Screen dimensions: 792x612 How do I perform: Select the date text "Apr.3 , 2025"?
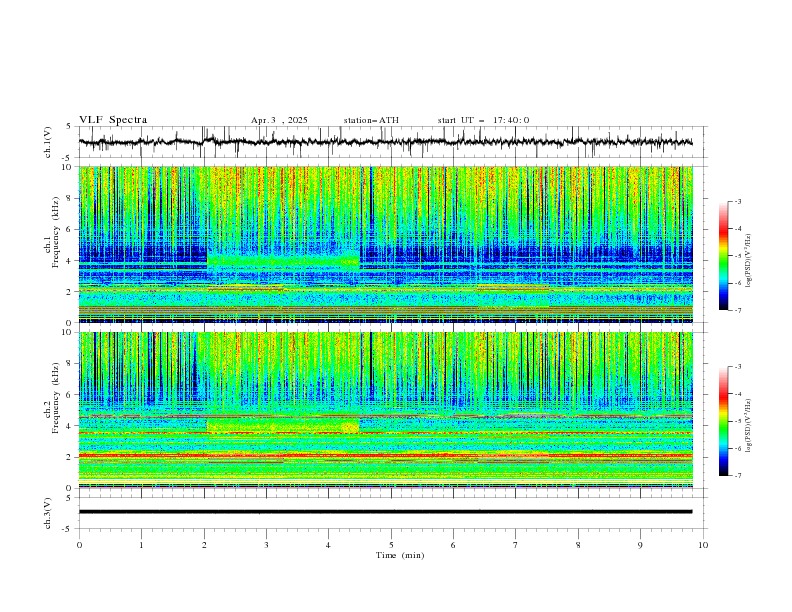click(x=279, y=120)
